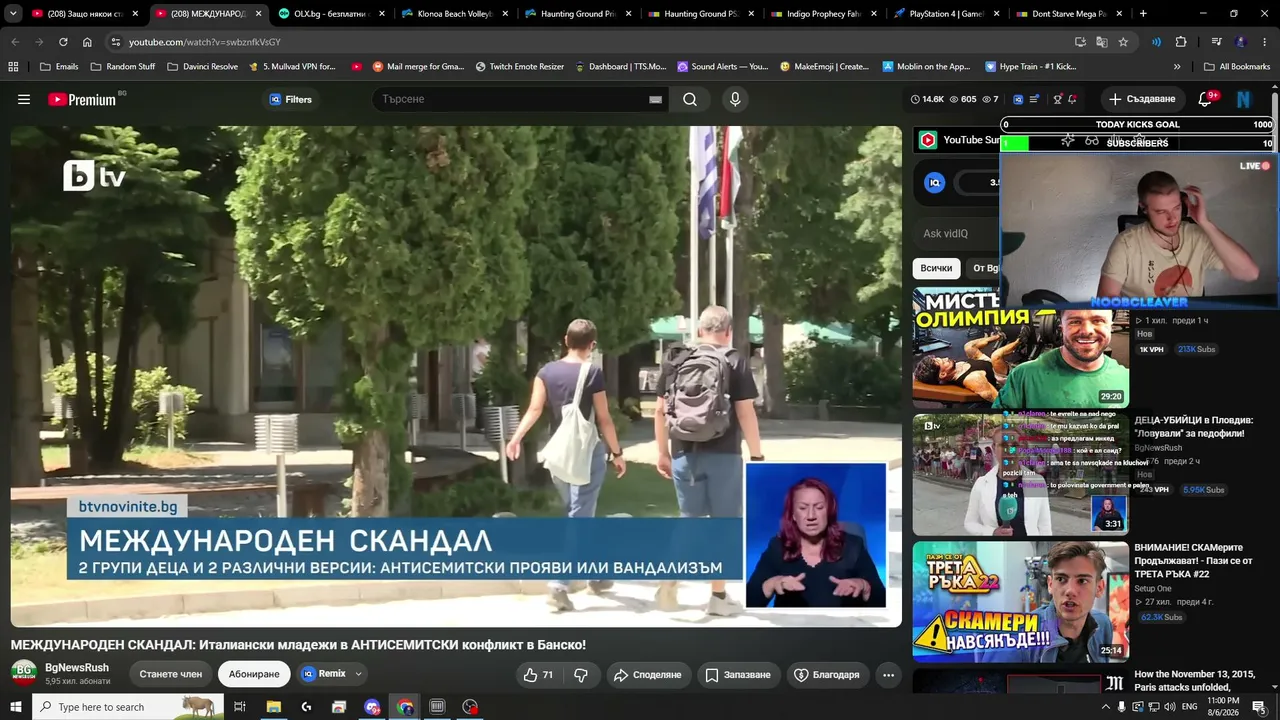This screenshot has width=1280, height=720.
Task: Show more bookmarks overflow chevron
Action: pos(1177,67)
